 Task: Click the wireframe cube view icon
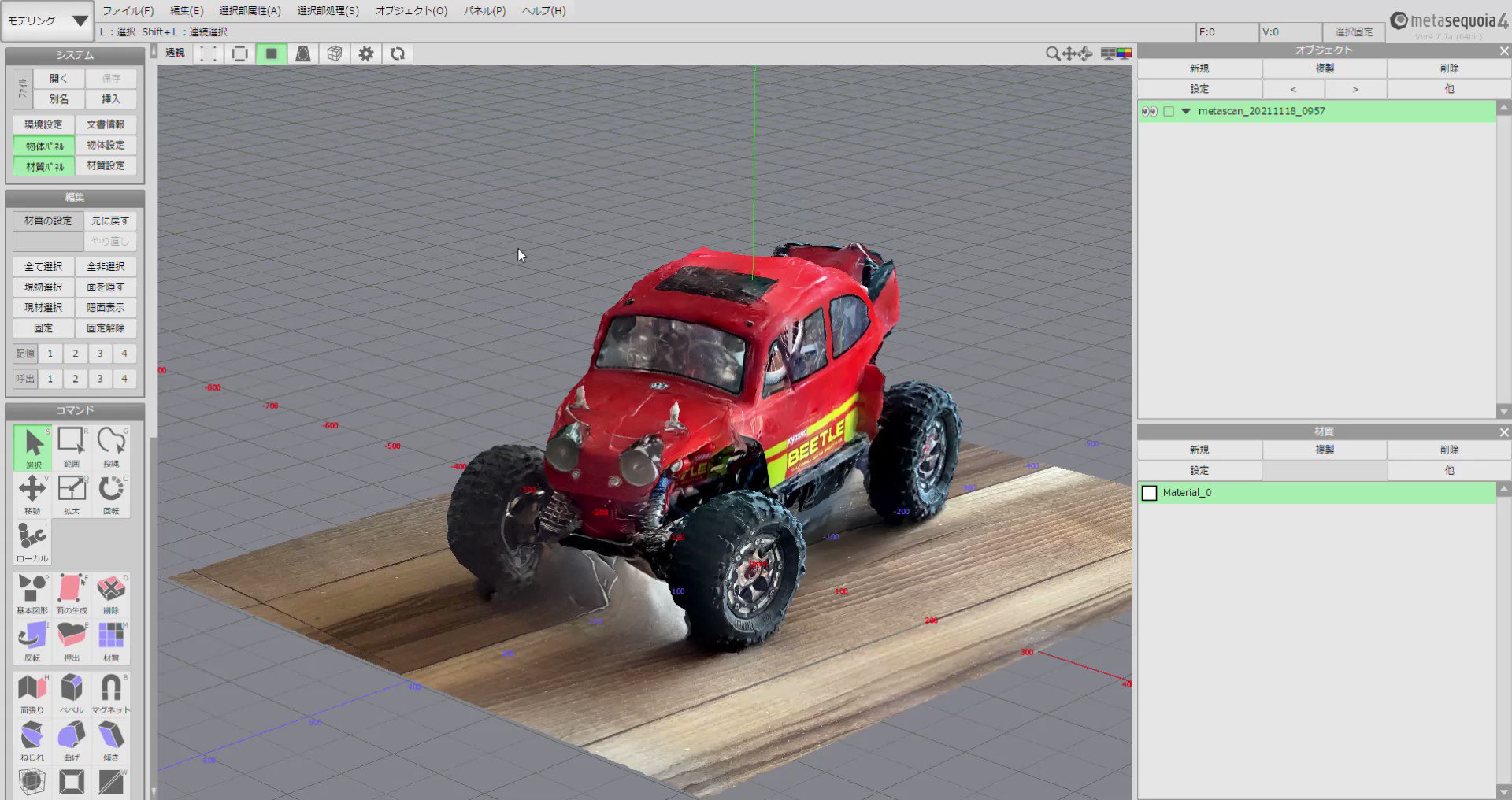point(335,54)
